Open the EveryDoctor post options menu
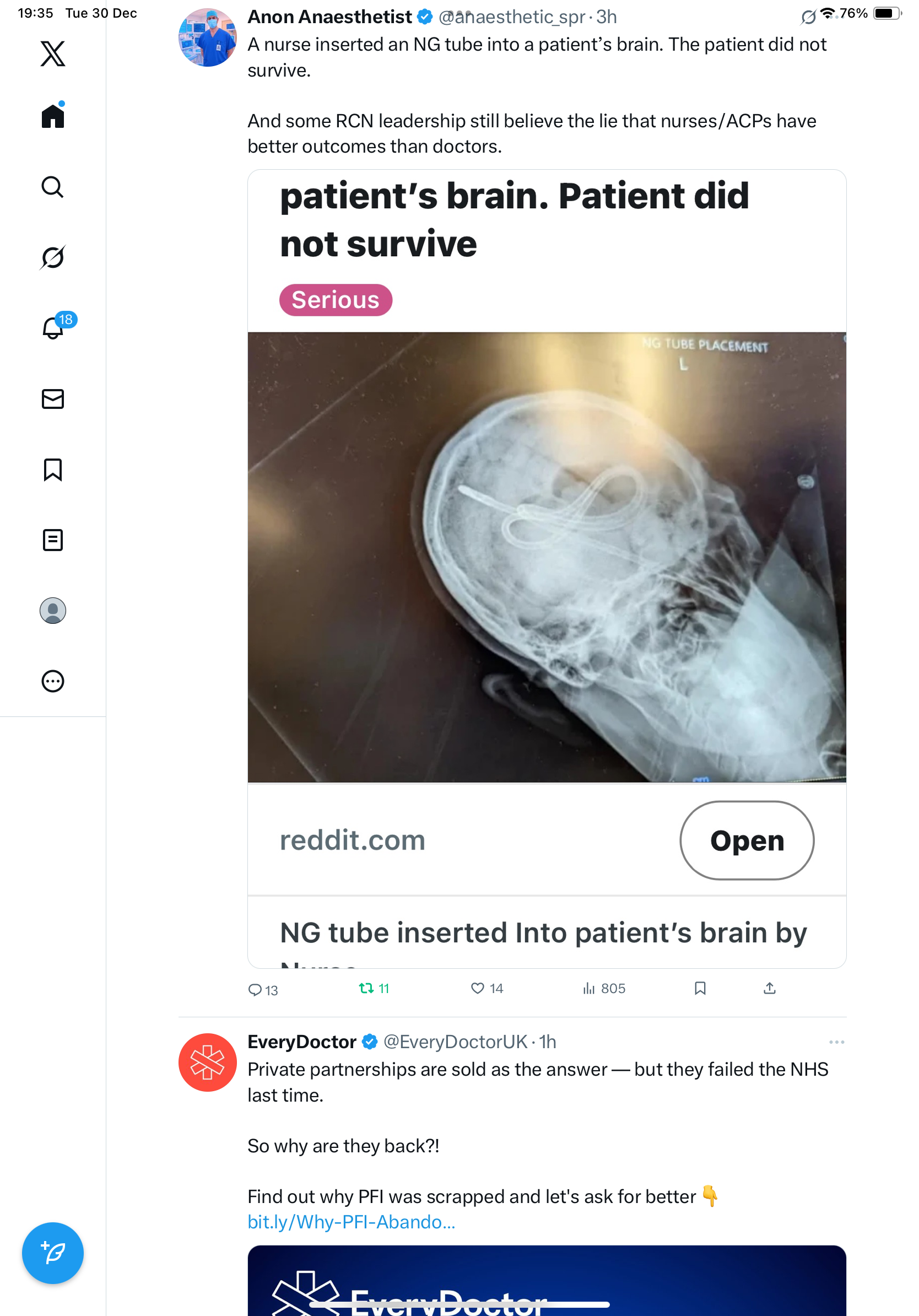 (x=836, y=1042)
